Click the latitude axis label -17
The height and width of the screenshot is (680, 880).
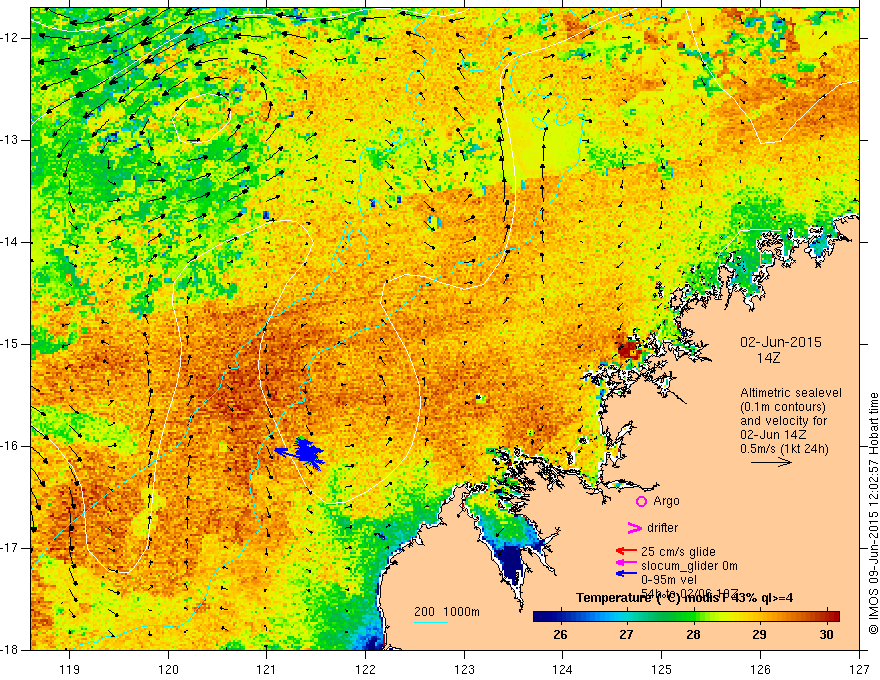(x=11, y=548)
